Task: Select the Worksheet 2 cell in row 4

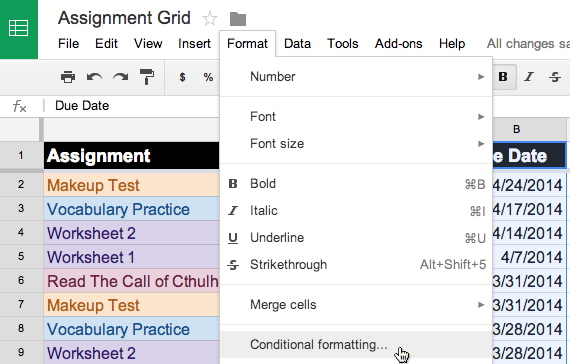Action: coord(132,233)
